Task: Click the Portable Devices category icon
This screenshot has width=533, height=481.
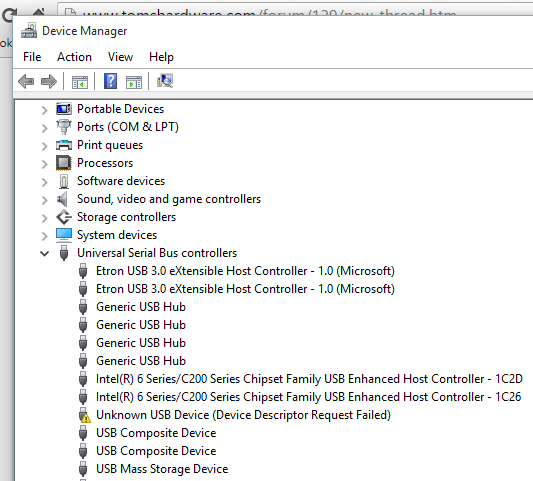Action: tap(64, 109)
